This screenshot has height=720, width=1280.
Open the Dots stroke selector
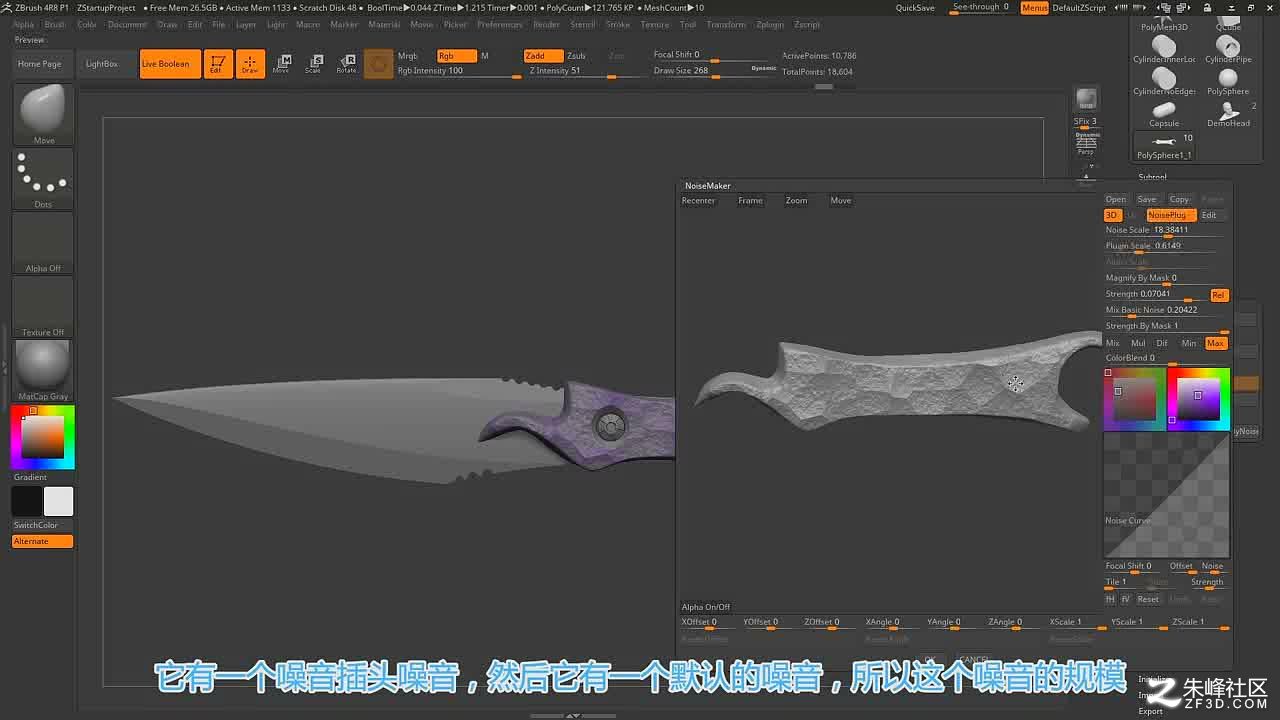[x=43, y=179]
